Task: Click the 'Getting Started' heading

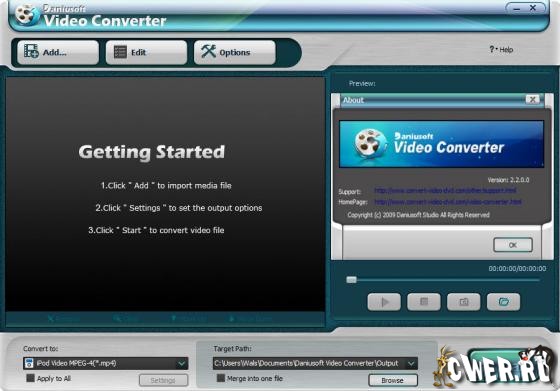Action: click(x=152, y=152)
